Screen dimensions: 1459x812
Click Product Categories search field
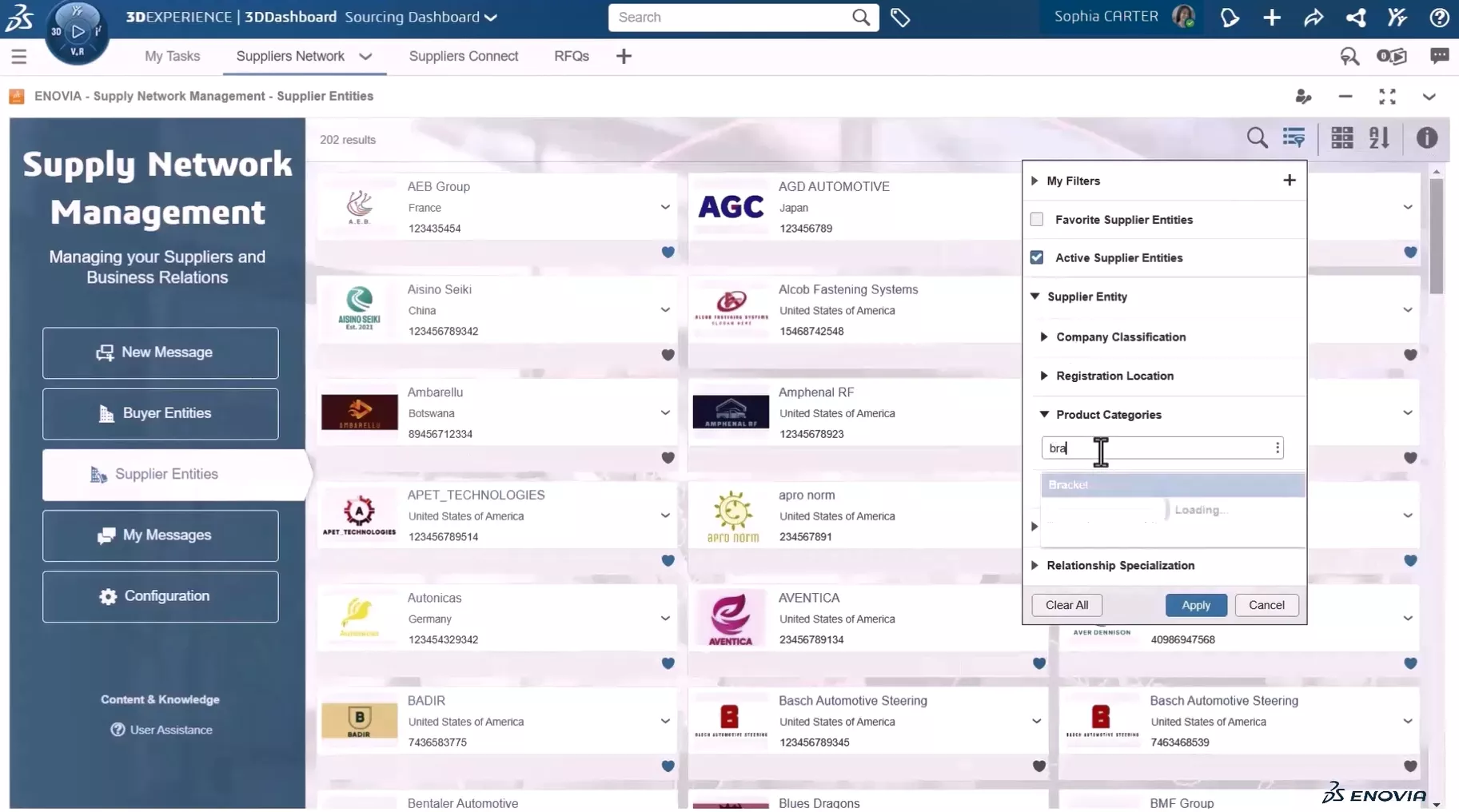(x=1162, y=448)
